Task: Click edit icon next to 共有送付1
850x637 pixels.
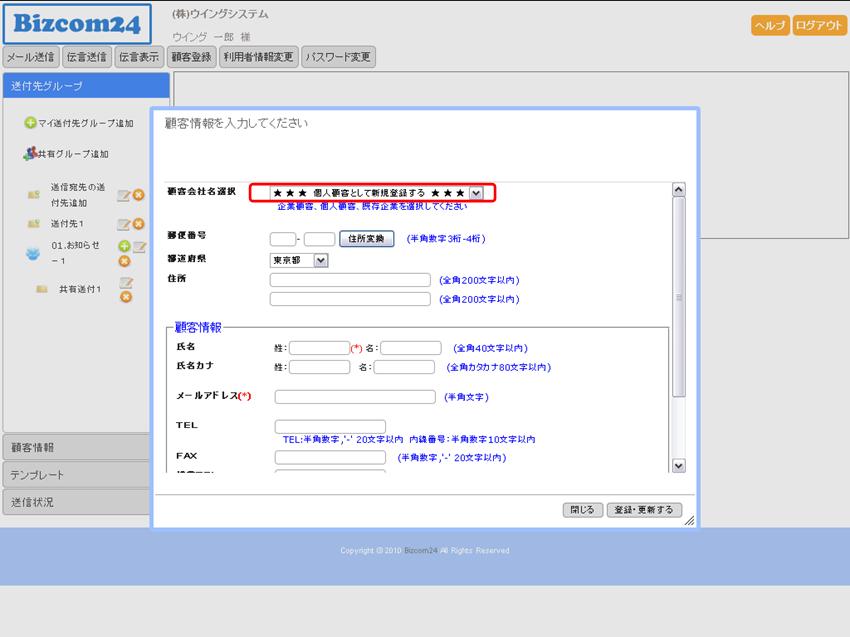Action: click(126, 283)
